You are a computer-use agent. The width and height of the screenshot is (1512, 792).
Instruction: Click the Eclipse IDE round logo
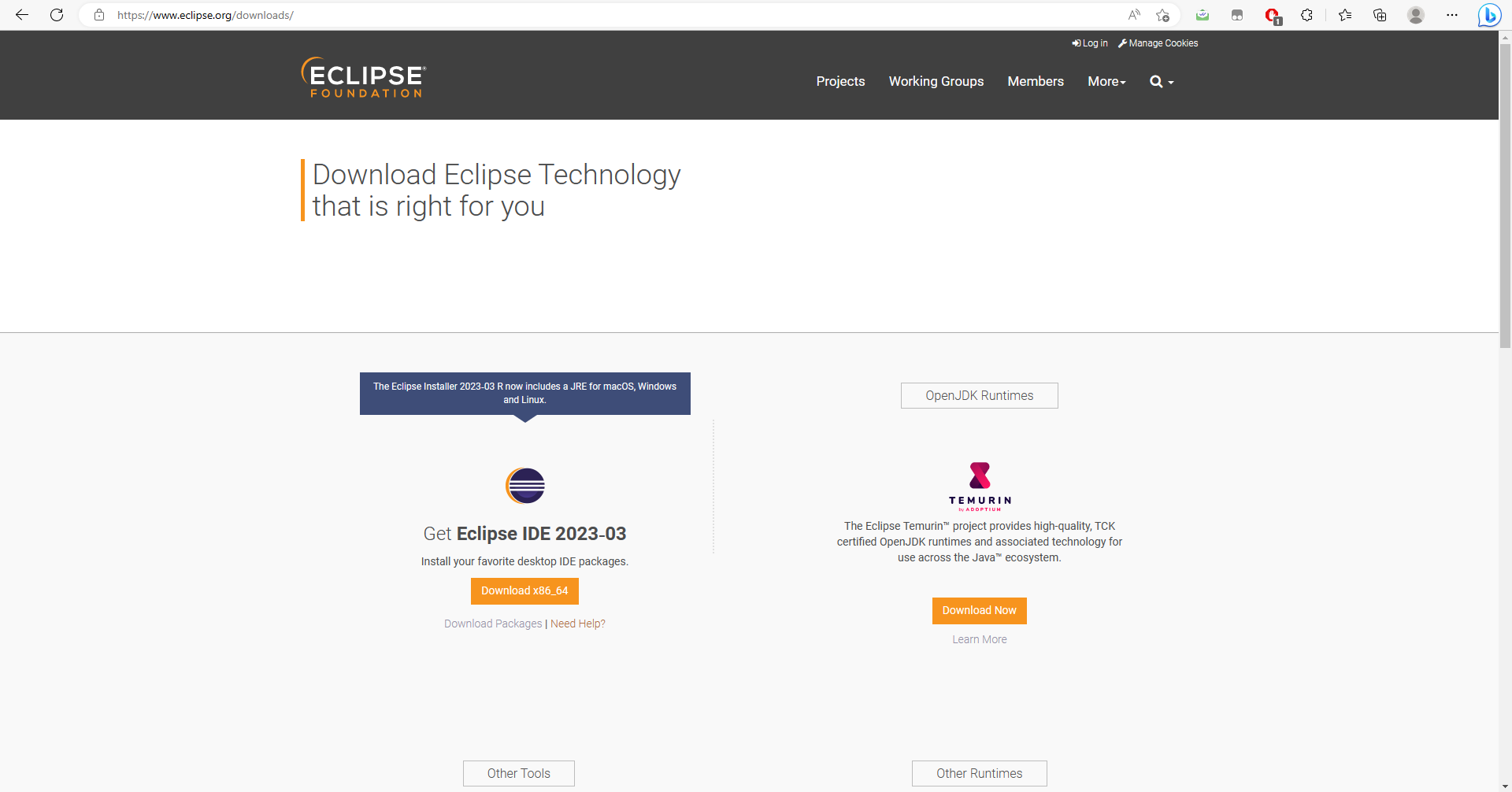pos(525,486)
